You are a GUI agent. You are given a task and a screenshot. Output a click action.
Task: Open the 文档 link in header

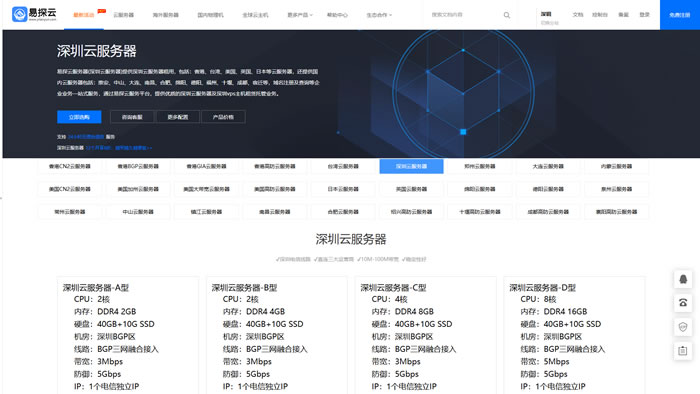[x=578, y=15]
